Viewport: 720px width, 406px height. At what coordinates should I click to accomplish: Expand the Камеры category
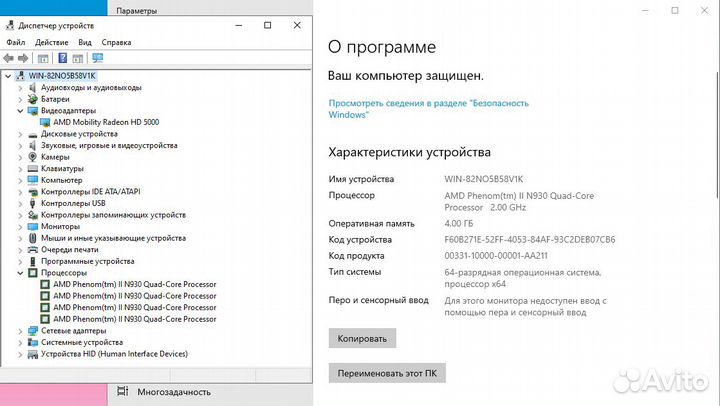click(20, 157)
